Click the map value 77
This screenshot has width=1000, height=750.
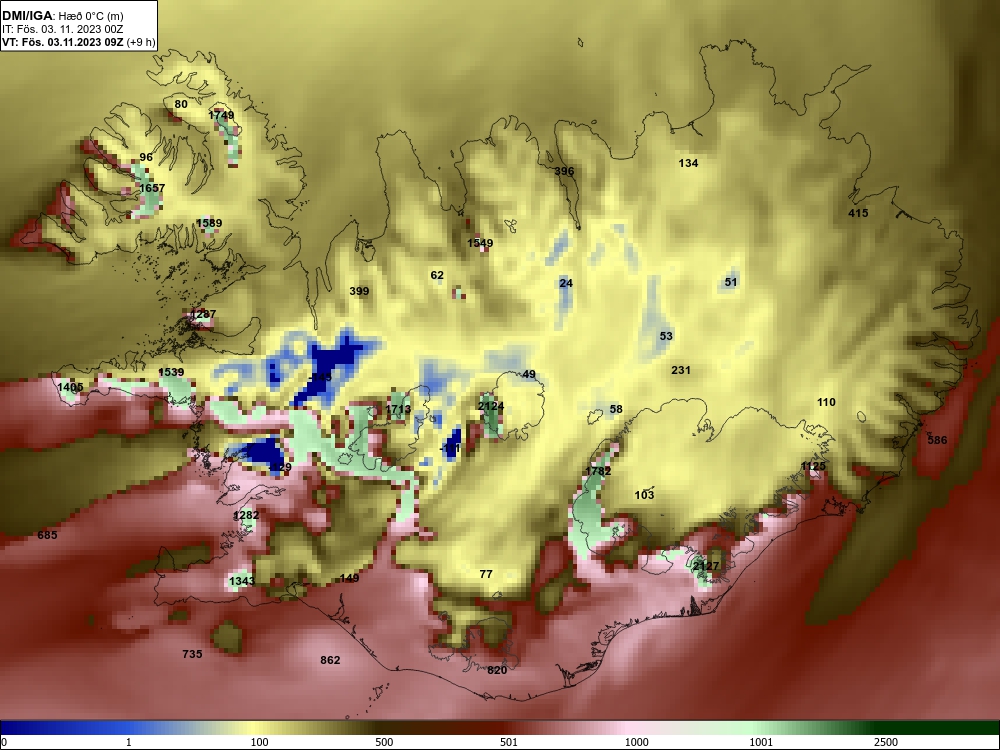pyautogui.click(x=486, y=575)
